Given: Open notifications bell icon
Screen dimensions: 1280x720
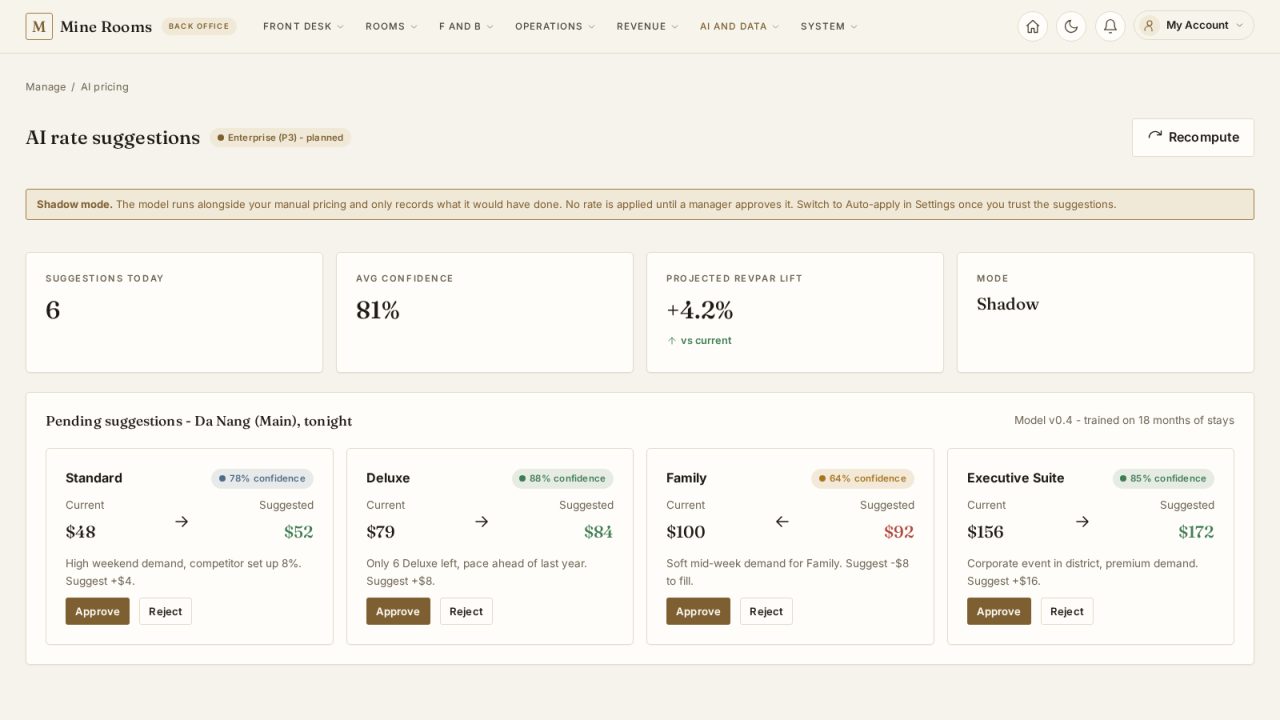Looking at the screenshot, I should [1110, 26].
